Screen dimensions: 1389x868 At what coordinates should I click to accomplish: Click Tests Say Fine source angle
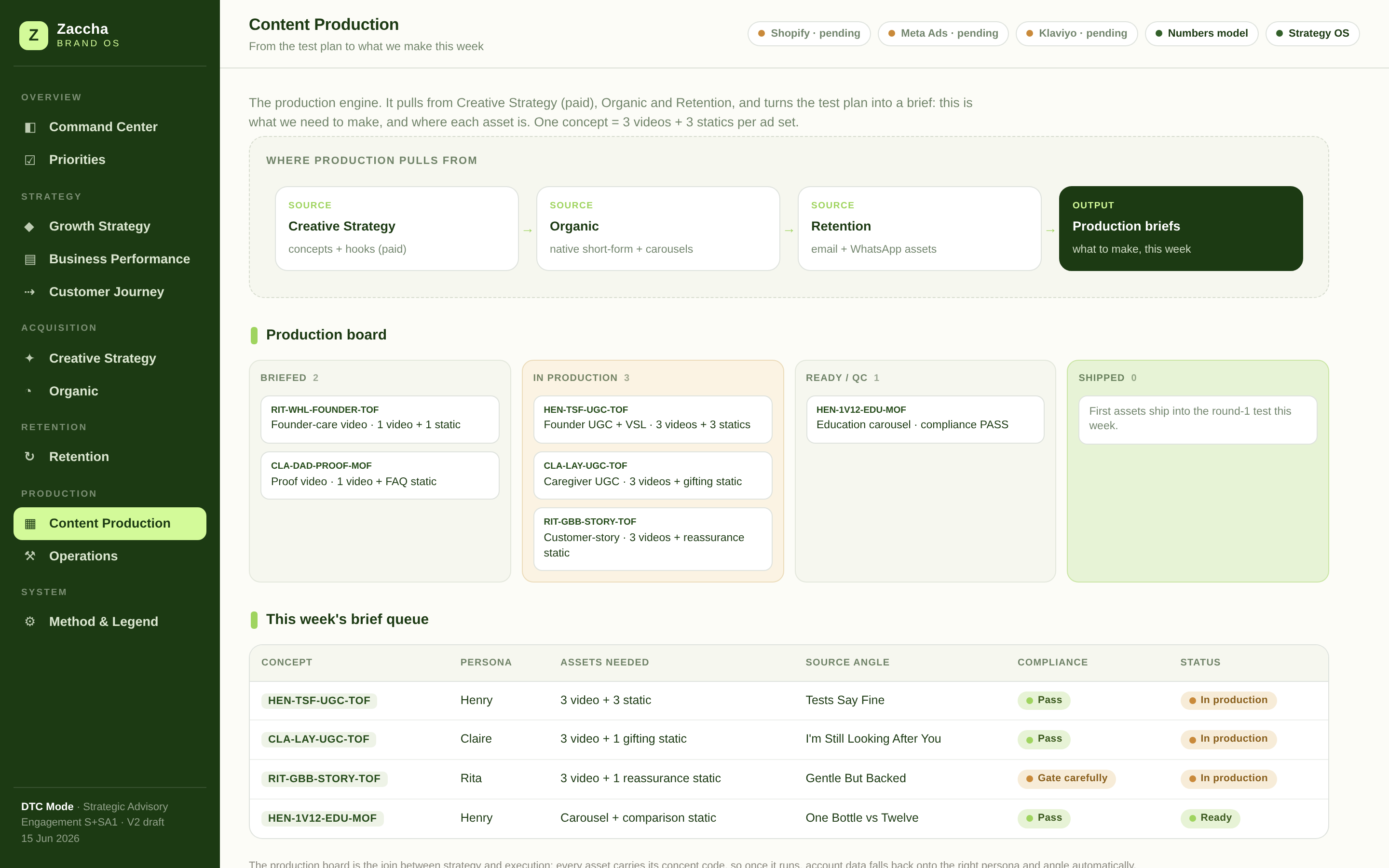[845, 700]
